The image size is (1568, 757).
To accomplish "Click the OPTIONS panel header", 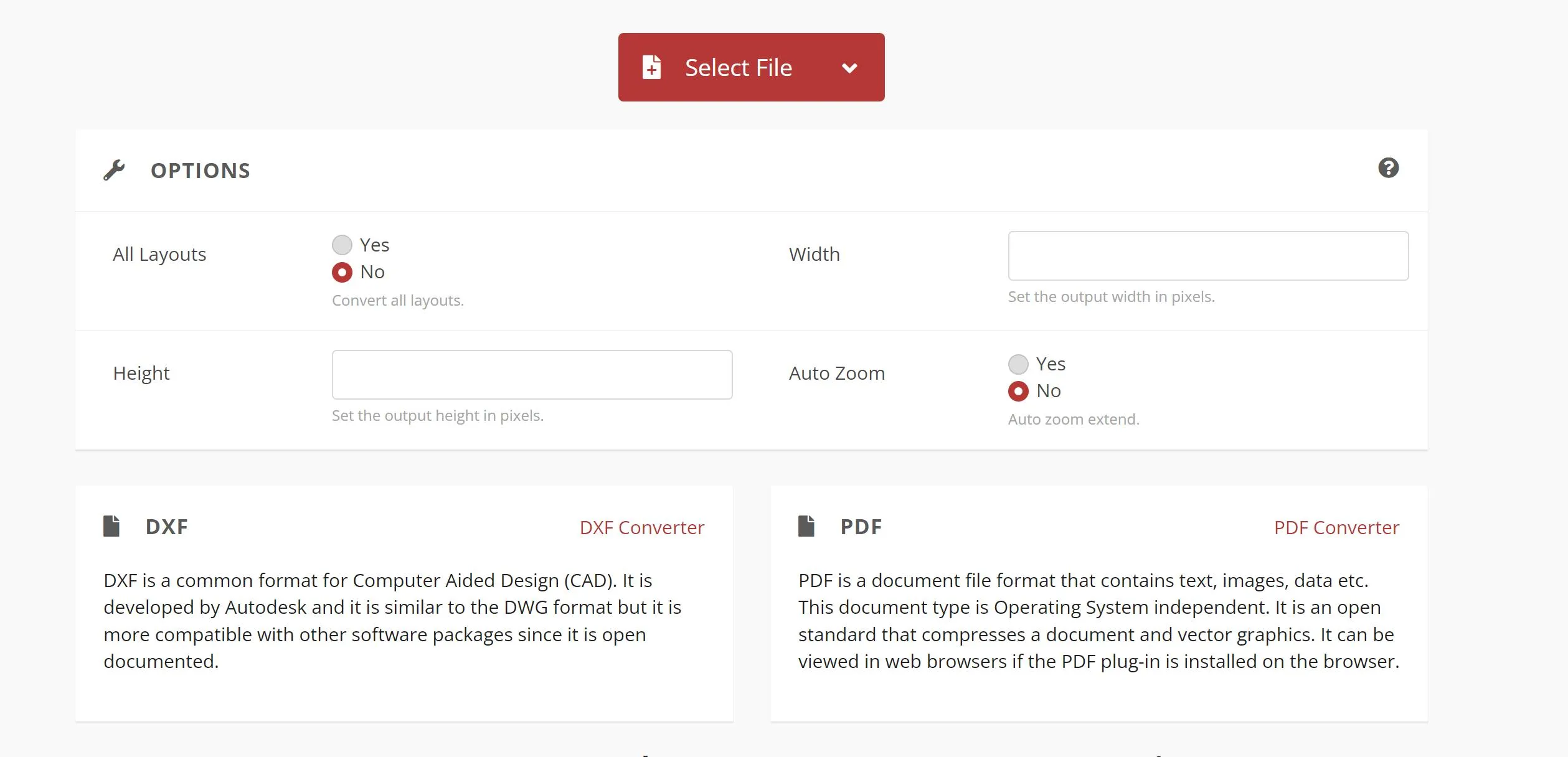I will click(199, 169).
